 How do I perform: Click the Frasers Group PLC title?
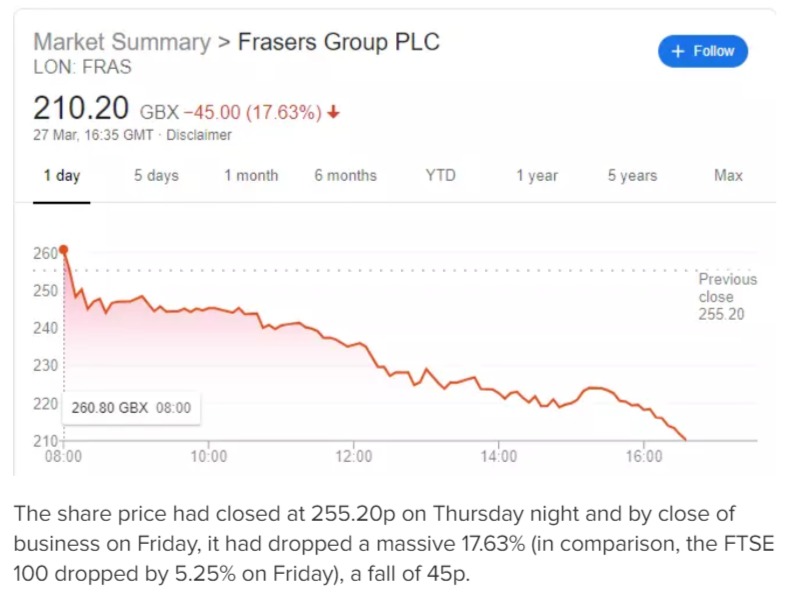point(339,42)
